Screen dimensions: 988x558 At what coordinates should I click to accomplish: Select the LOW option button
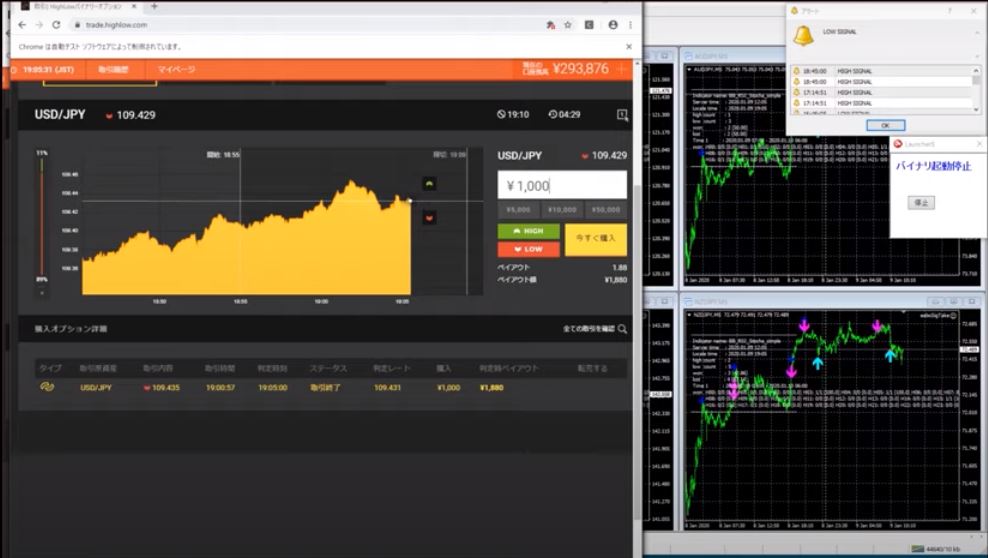click(528, 249)
